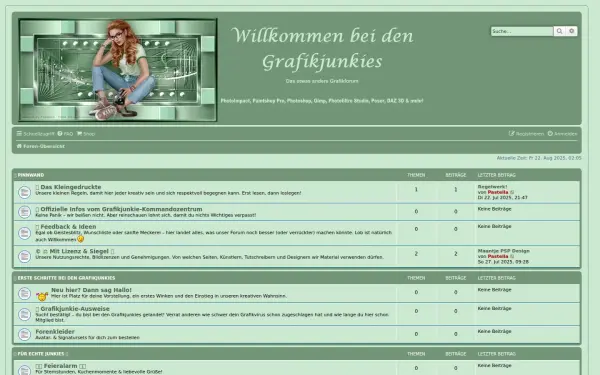Viewport: 600px width, 375px height.
Task: Click forum icon beside Das Kleingedruckte
Action: point(24,192)
